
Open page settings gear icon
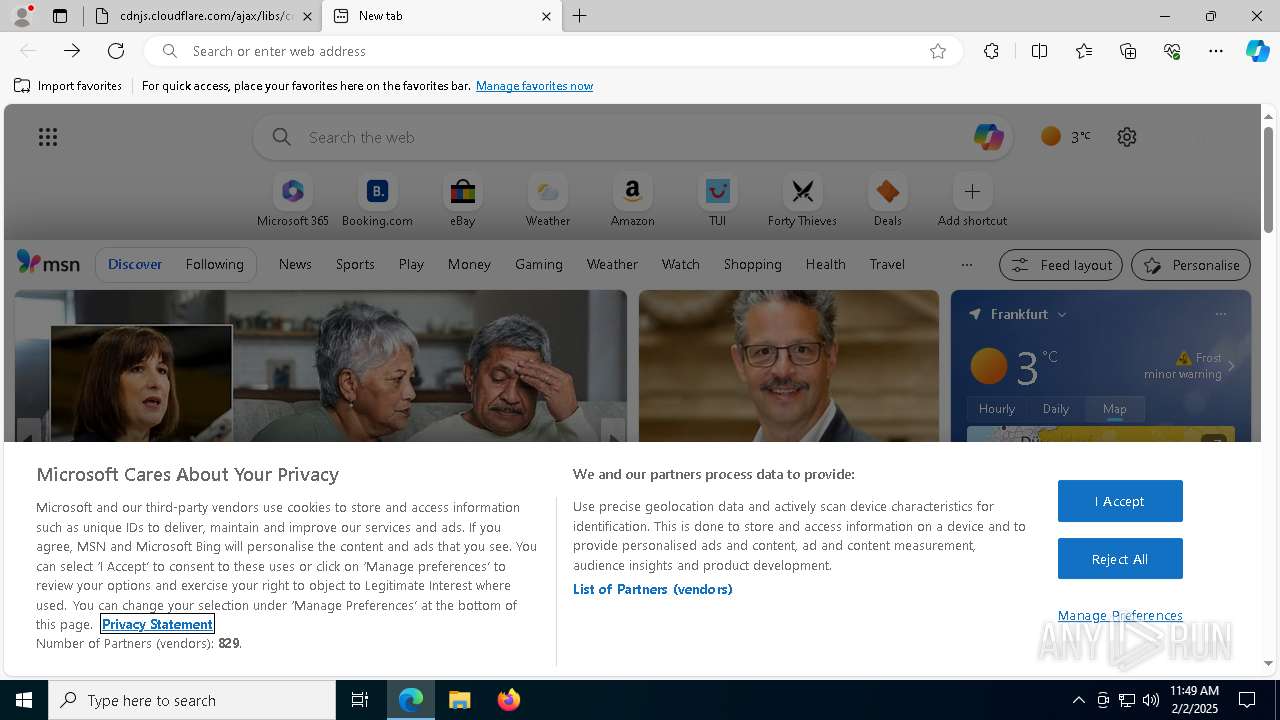tap(1127, 137)
